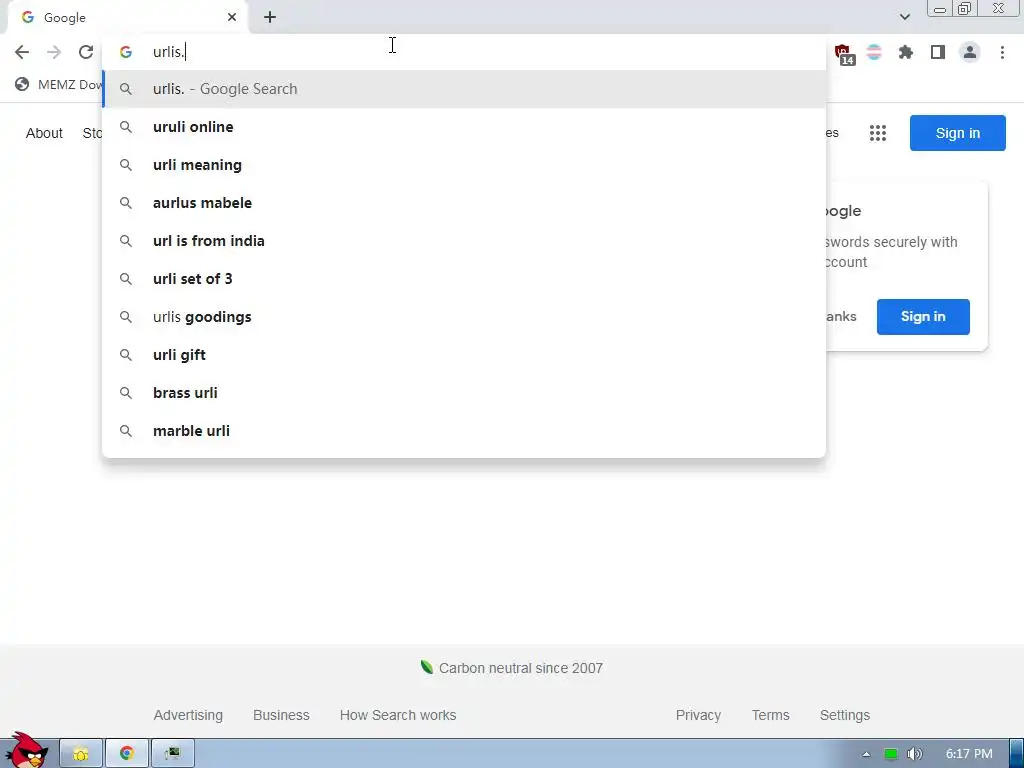The width and height of the screenshot is (1024, 768).
Task: Pick the 'brass urli' suggestion
Action: click(x=464, y=392)
